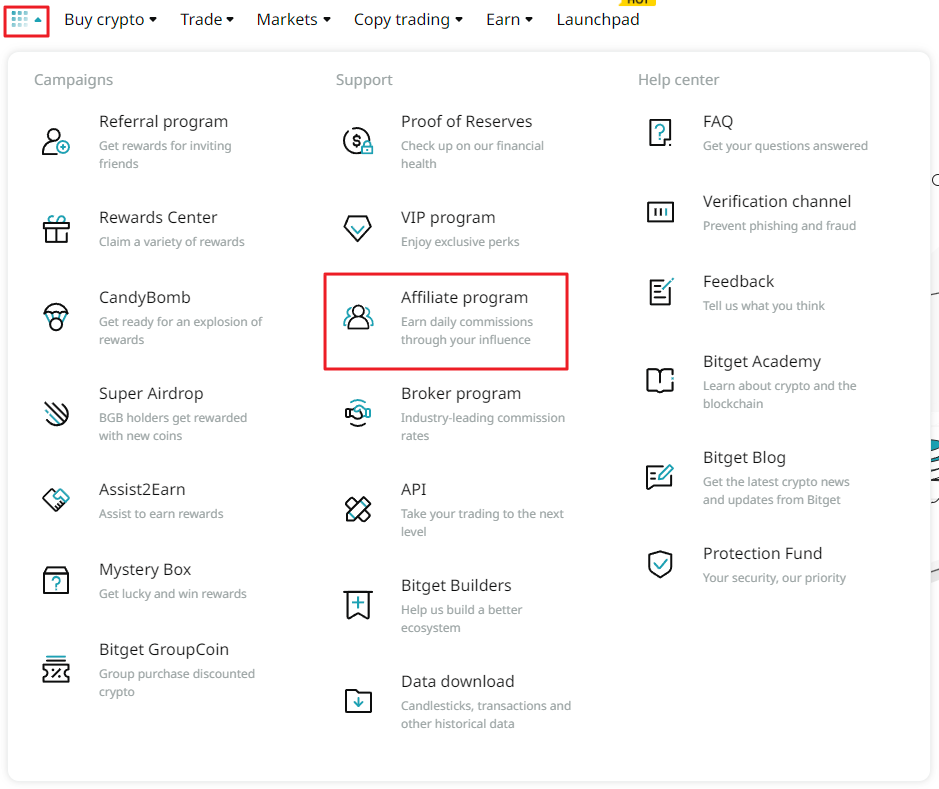Click the FAQ question mark icon
The height and width of the screenshot is (789, 939).
pyautogui.click(x=660, y=133)
